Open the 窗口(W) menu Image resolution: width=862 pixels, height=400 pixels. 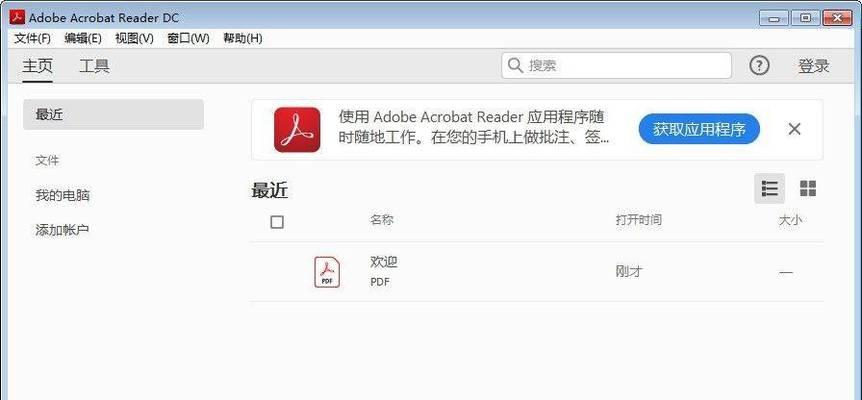click(x=189, y=38)
